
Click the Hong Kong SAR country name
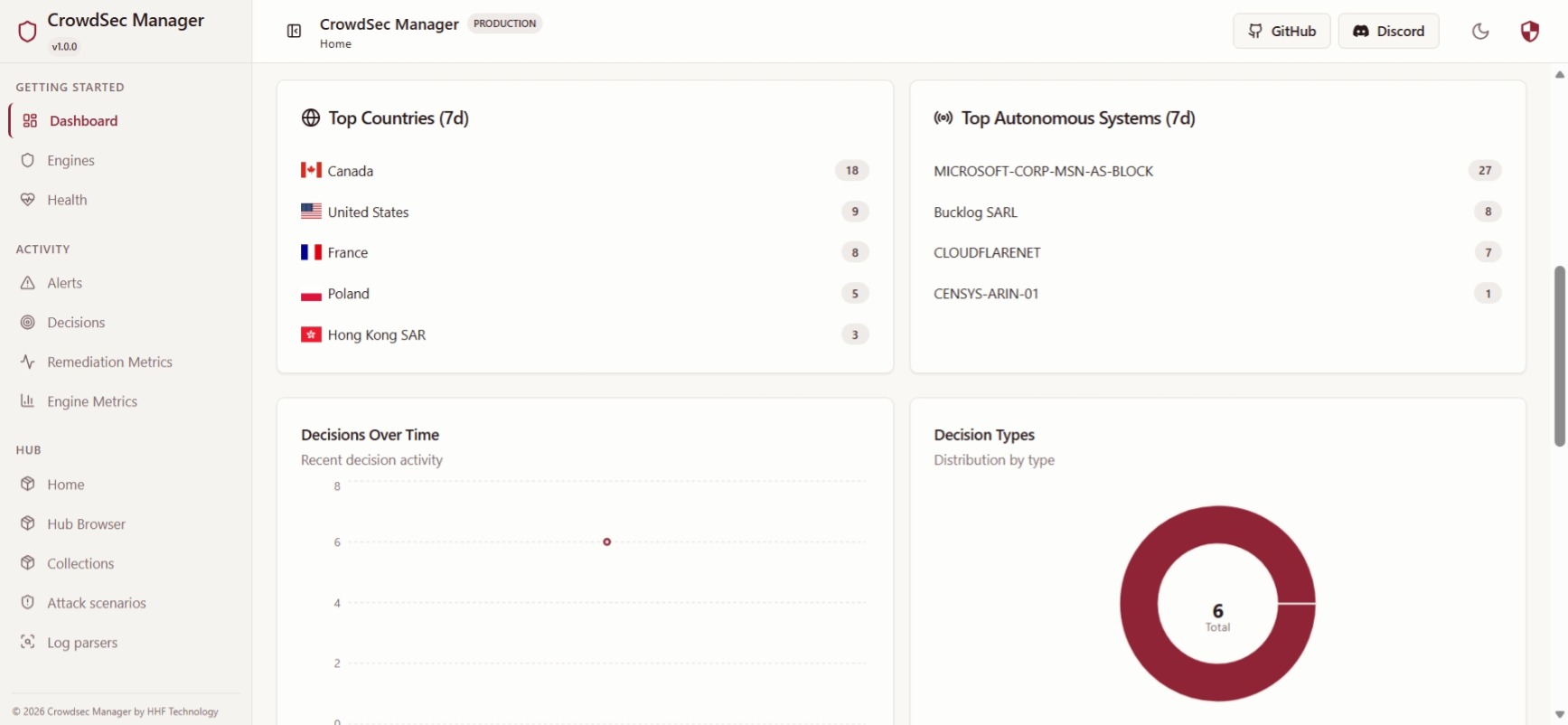click(376, 334)
